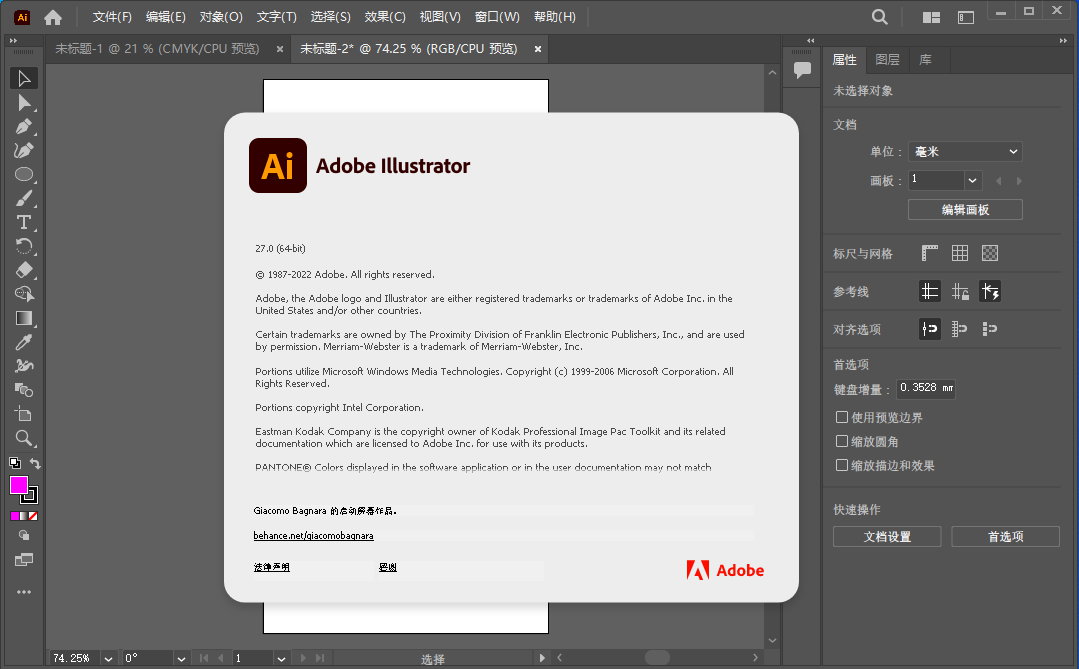This screenshot has height=669, width=1079.
Task: Enable the 使用预览边界 checkbox
Action: point(842,417)
